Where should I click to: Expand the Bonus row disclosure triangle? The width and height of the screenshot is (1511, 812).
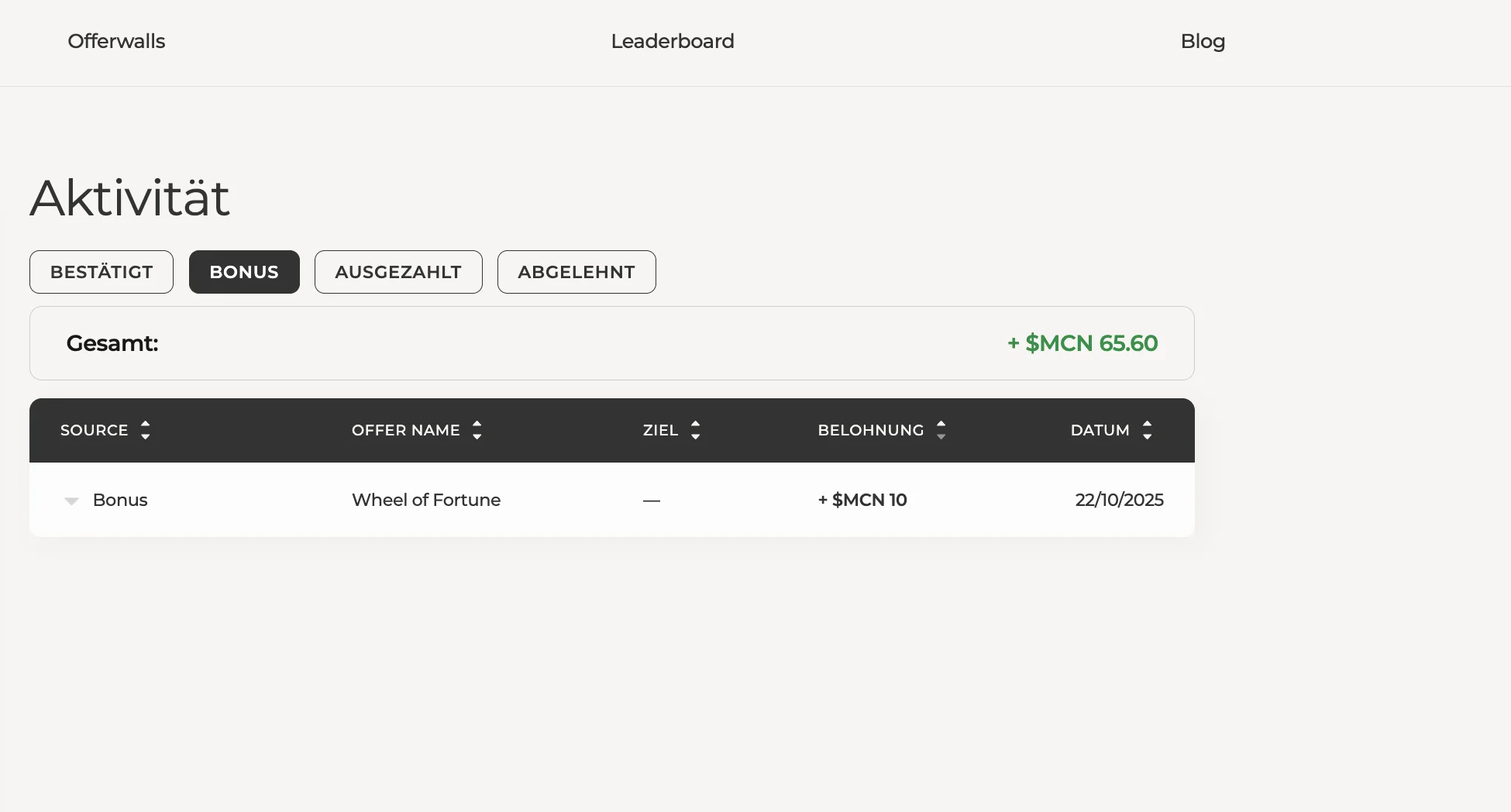point(71,501)
